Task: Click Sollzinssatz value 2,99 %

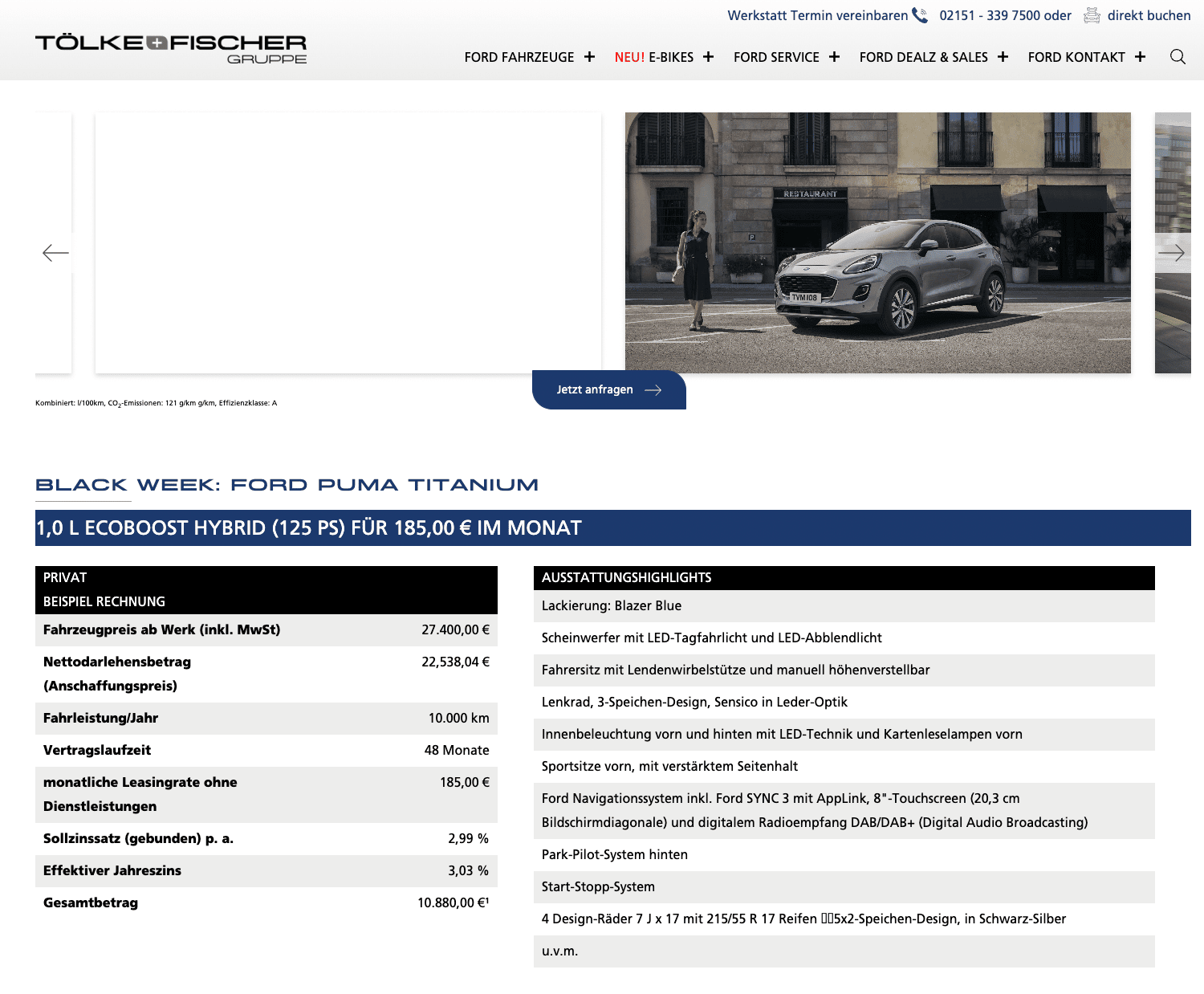Action: pos(468,838)
